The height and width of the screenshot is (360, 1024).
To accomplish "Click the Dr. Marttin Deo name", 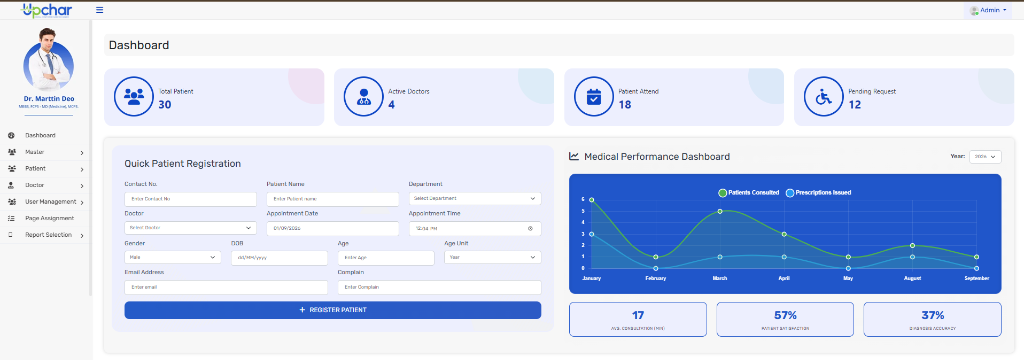I will point(48,99).
